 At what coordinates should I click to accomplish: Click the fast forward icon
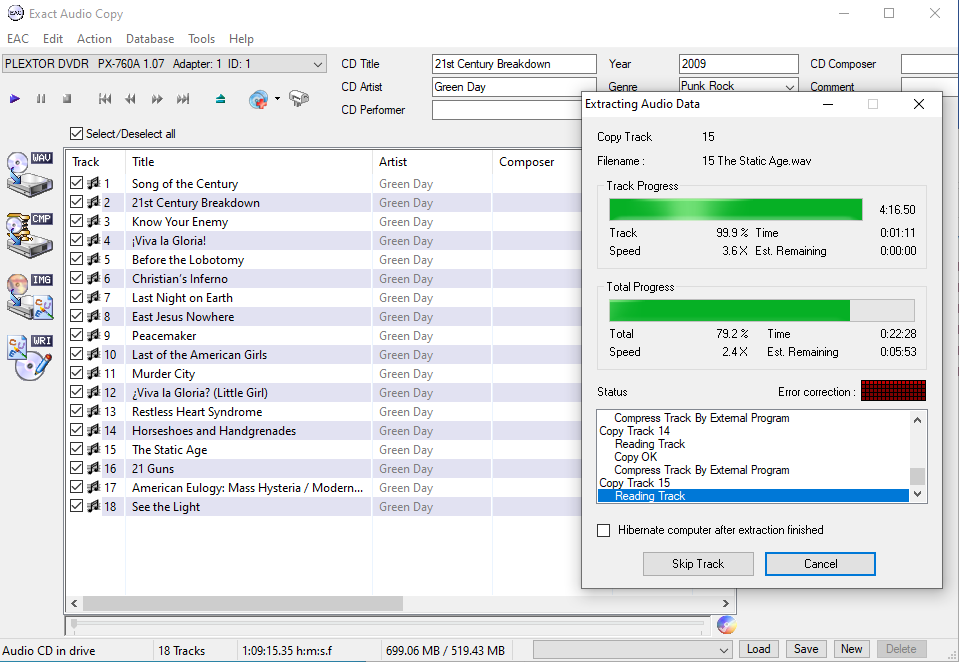(157, 99)
